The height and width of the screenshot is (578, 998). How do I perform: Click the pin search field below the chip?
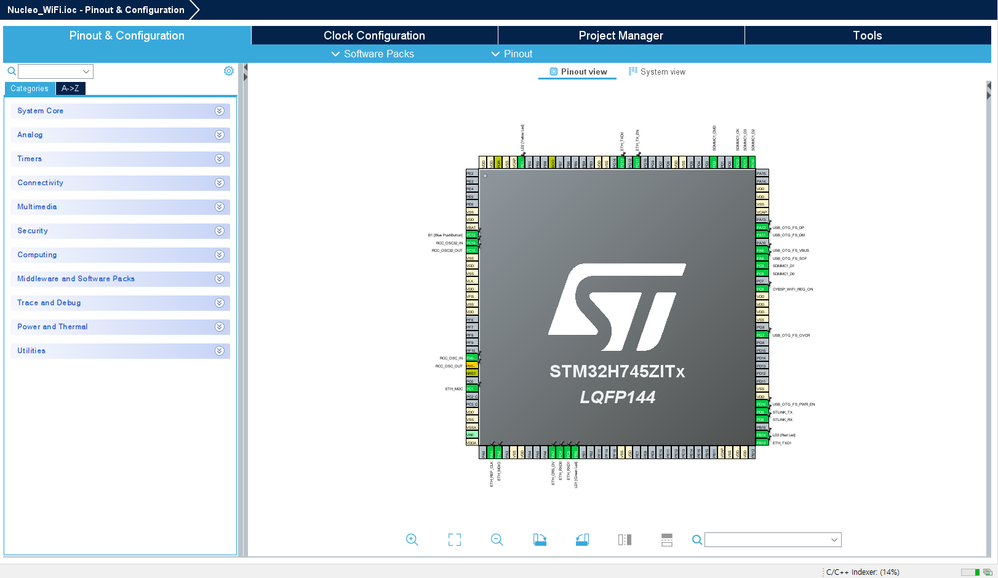[767, 540]
